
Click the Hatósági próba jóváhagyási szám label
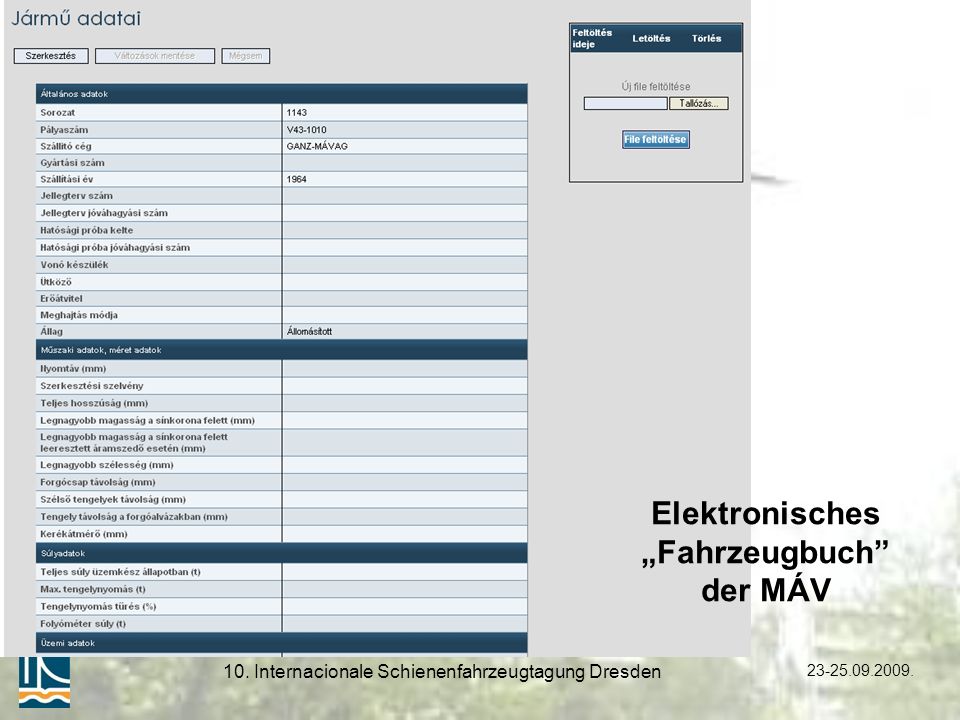[x=115, y=247]
